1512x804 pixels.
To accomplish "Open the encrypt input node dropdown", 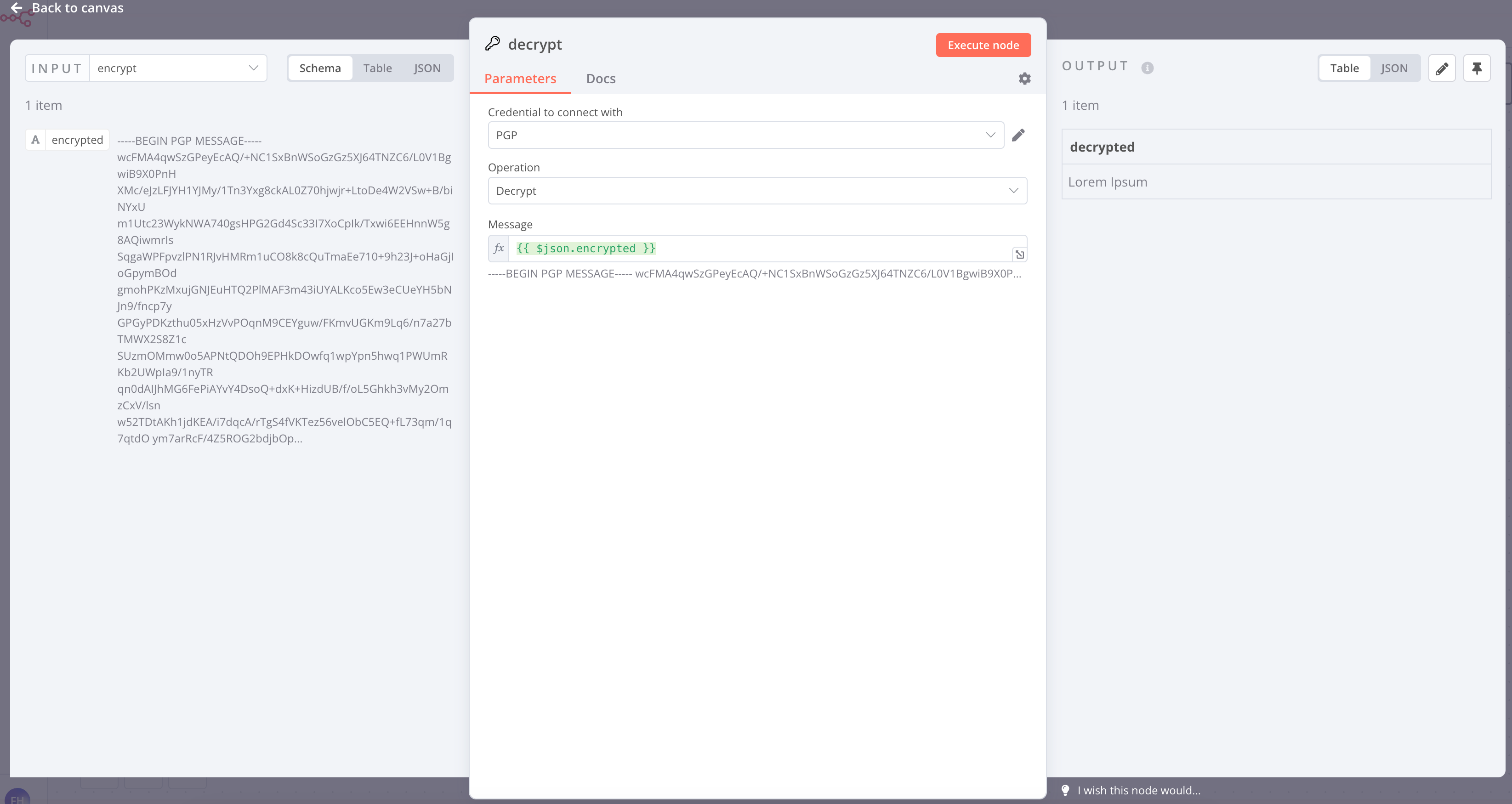I will (x=178, y=68).
